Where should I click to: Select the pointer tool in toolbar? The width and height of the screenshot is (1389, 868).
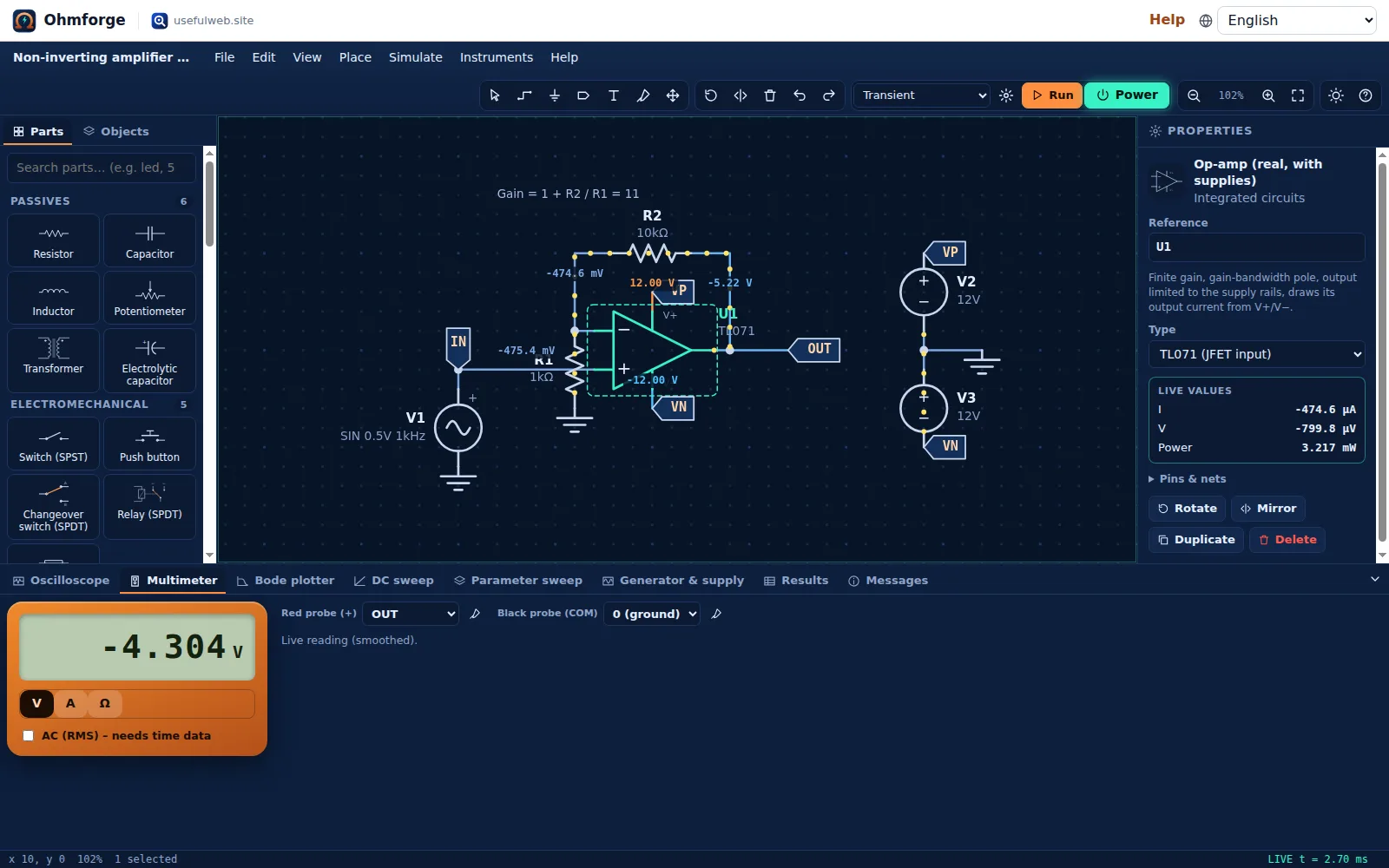pyautogui.click(x=495, y=95)
